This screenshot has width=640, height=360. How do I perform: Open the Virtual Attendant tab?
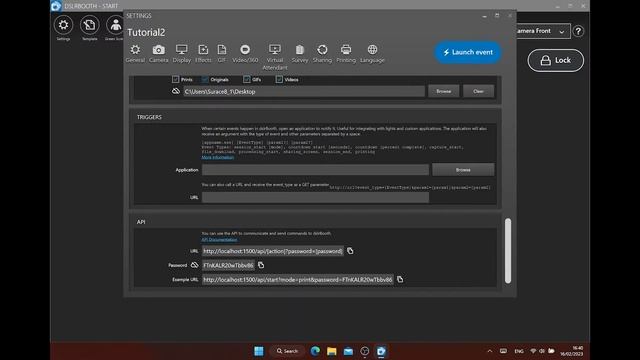click(275, 57)
